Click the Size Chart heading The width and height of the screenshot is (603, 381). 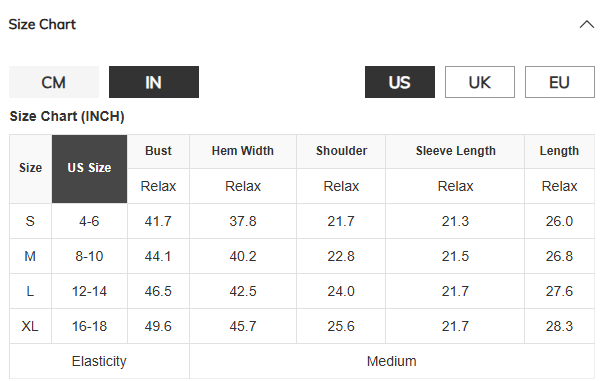42,25
